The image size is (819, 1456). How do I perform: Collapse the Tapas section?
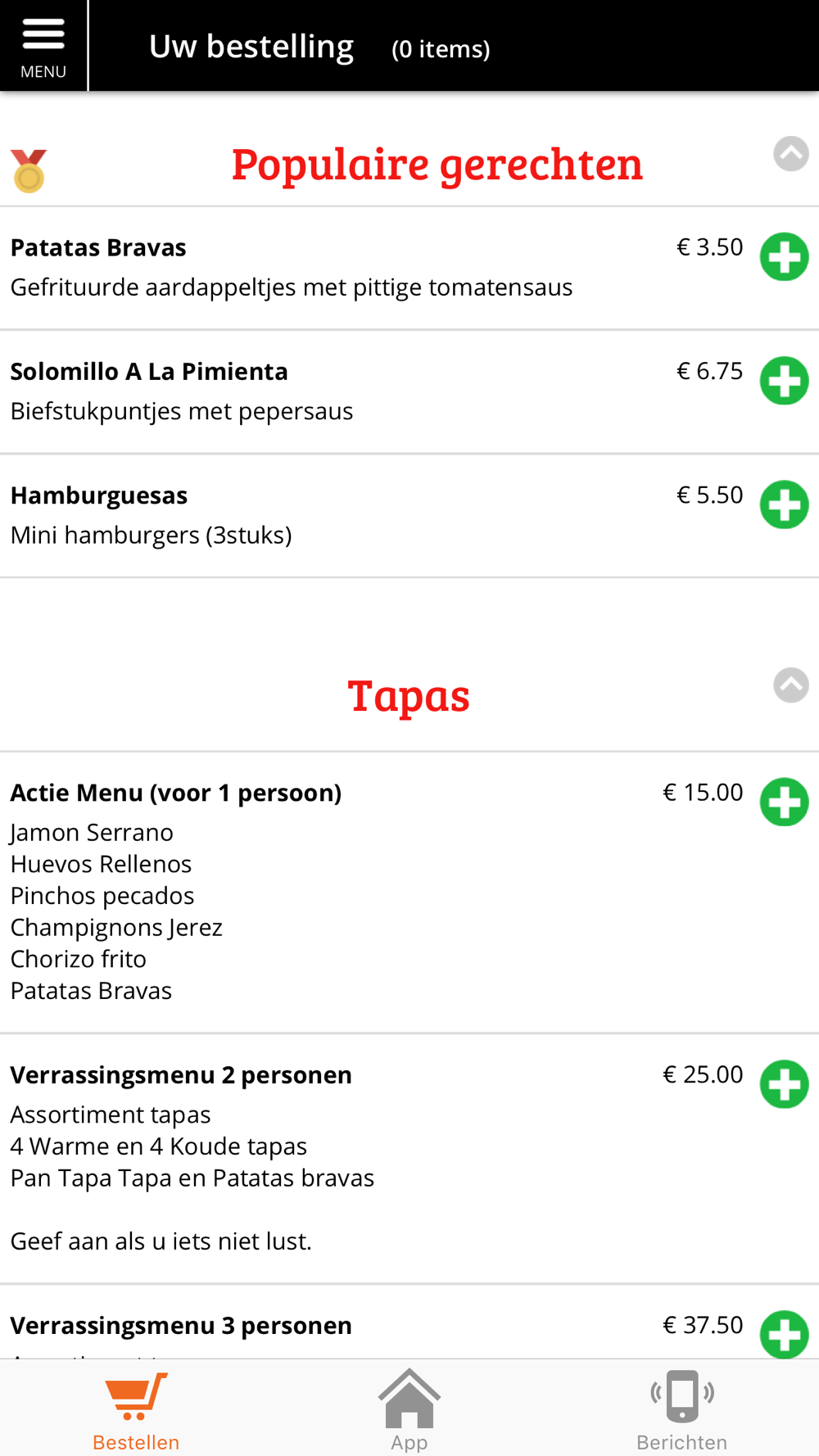click(x=791, y=685)
